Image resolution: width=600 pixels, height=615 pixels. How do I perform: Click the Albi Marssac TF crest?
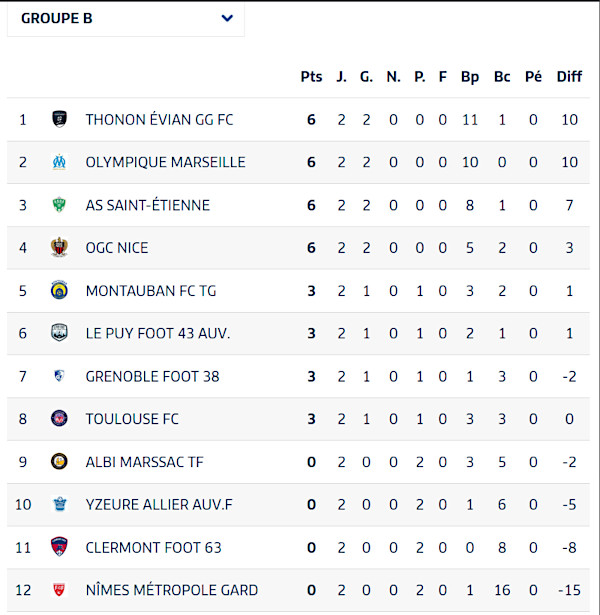pos(59,462)
